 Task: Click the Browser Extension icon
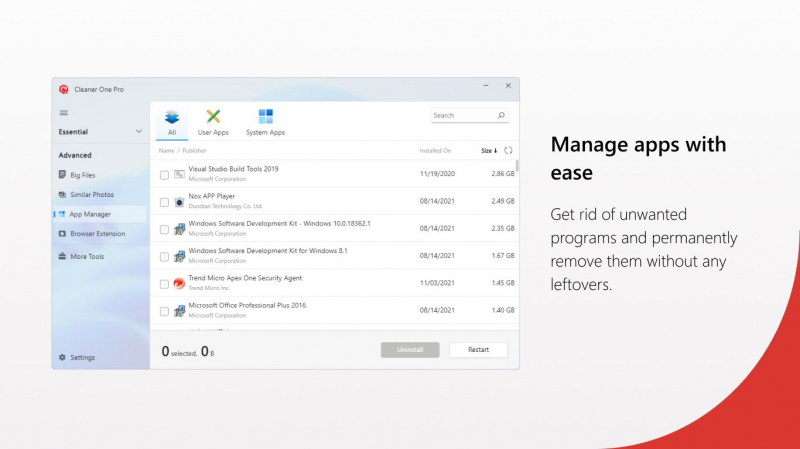click(x=62, y=234)
